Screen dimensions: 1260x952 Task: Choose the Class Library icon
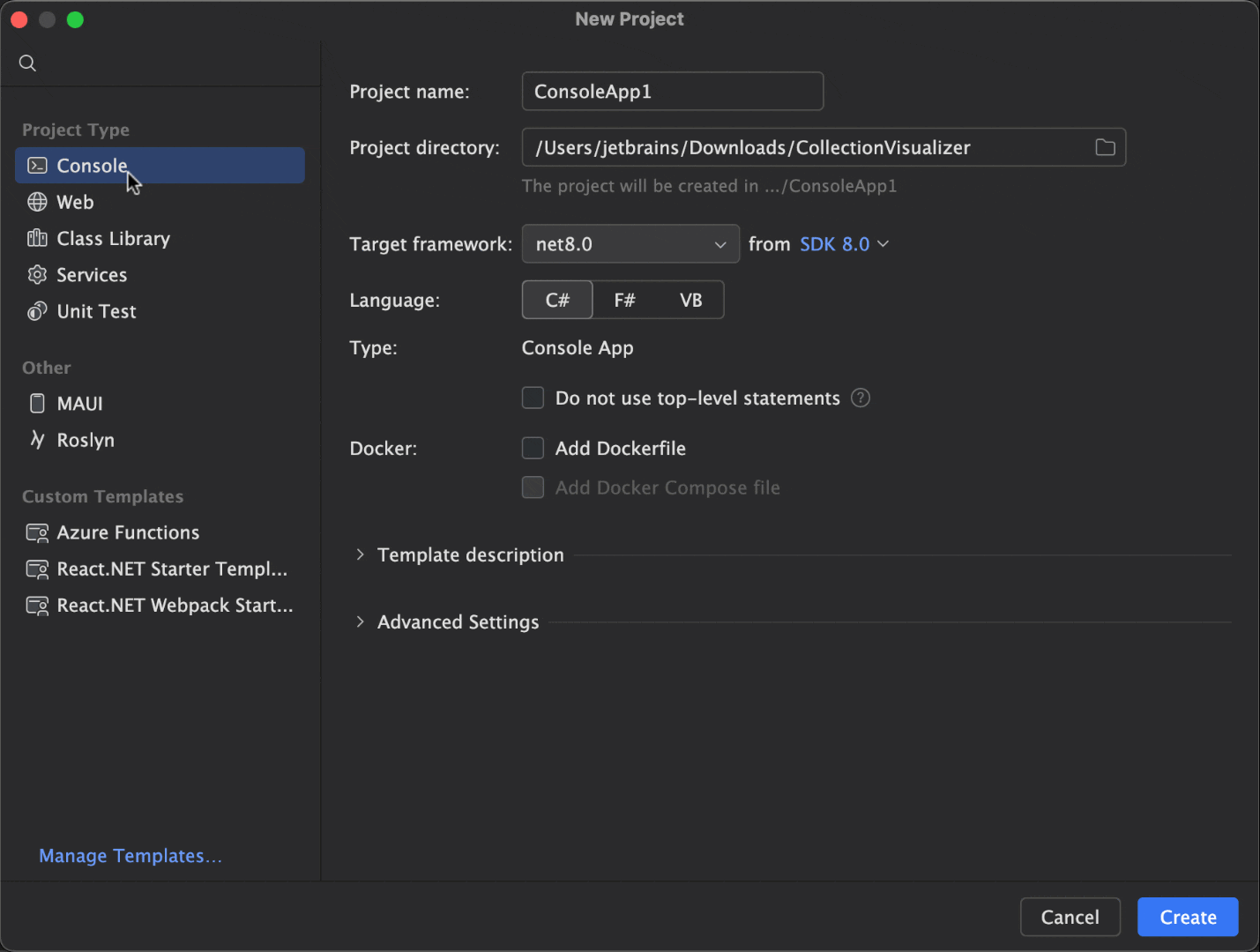pyautogui.click(x=37, y=238)
